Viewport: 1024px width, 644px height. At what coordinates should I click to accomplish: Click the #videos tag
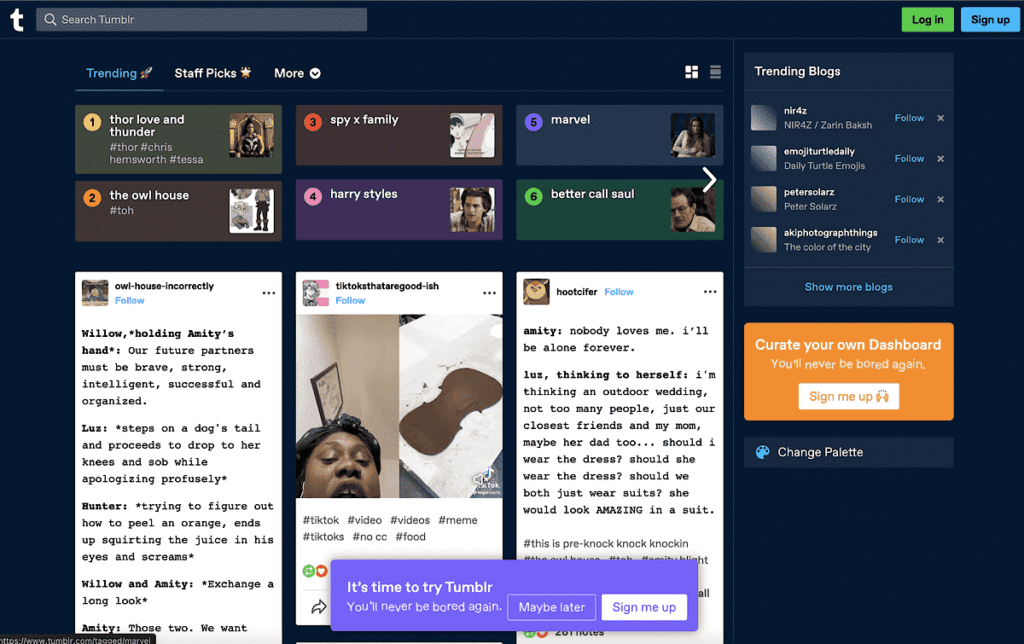[x=410, y=521]
